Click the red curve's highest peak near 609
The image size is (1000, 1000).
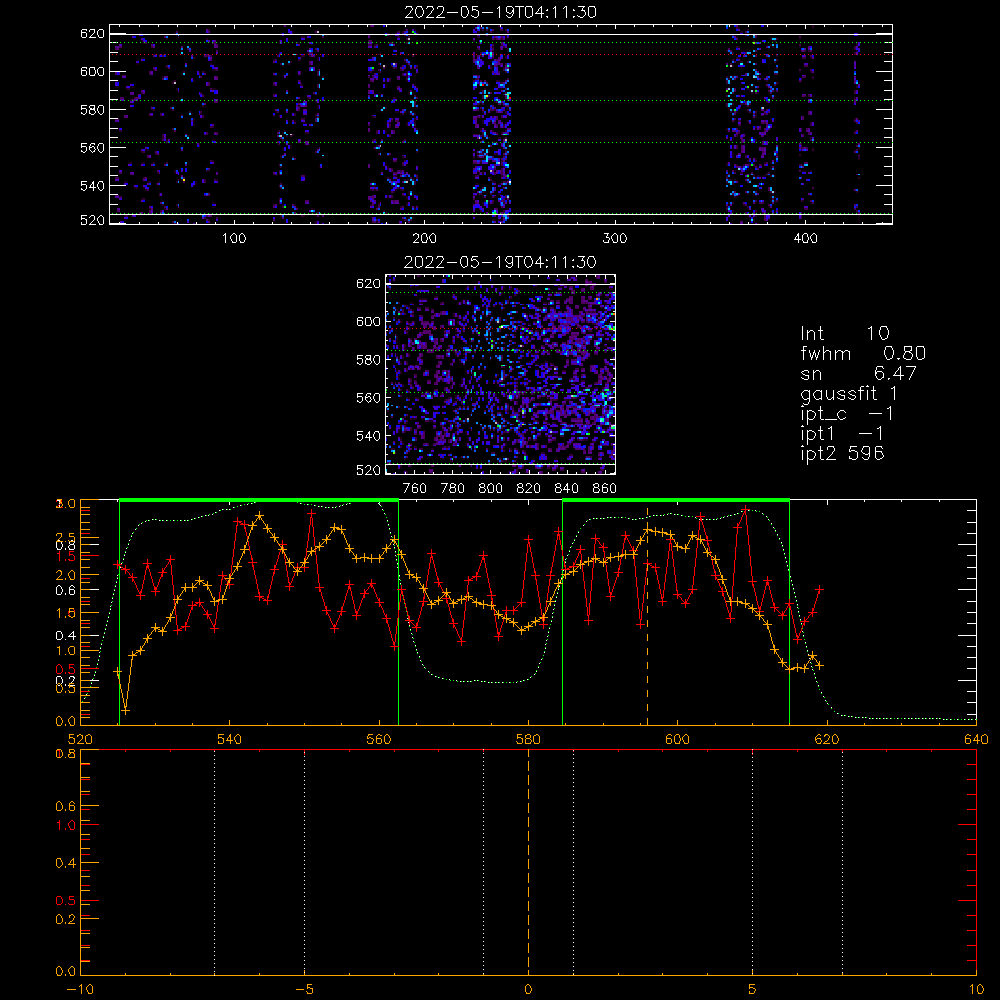pyautogui.click(x=745, y=510)
